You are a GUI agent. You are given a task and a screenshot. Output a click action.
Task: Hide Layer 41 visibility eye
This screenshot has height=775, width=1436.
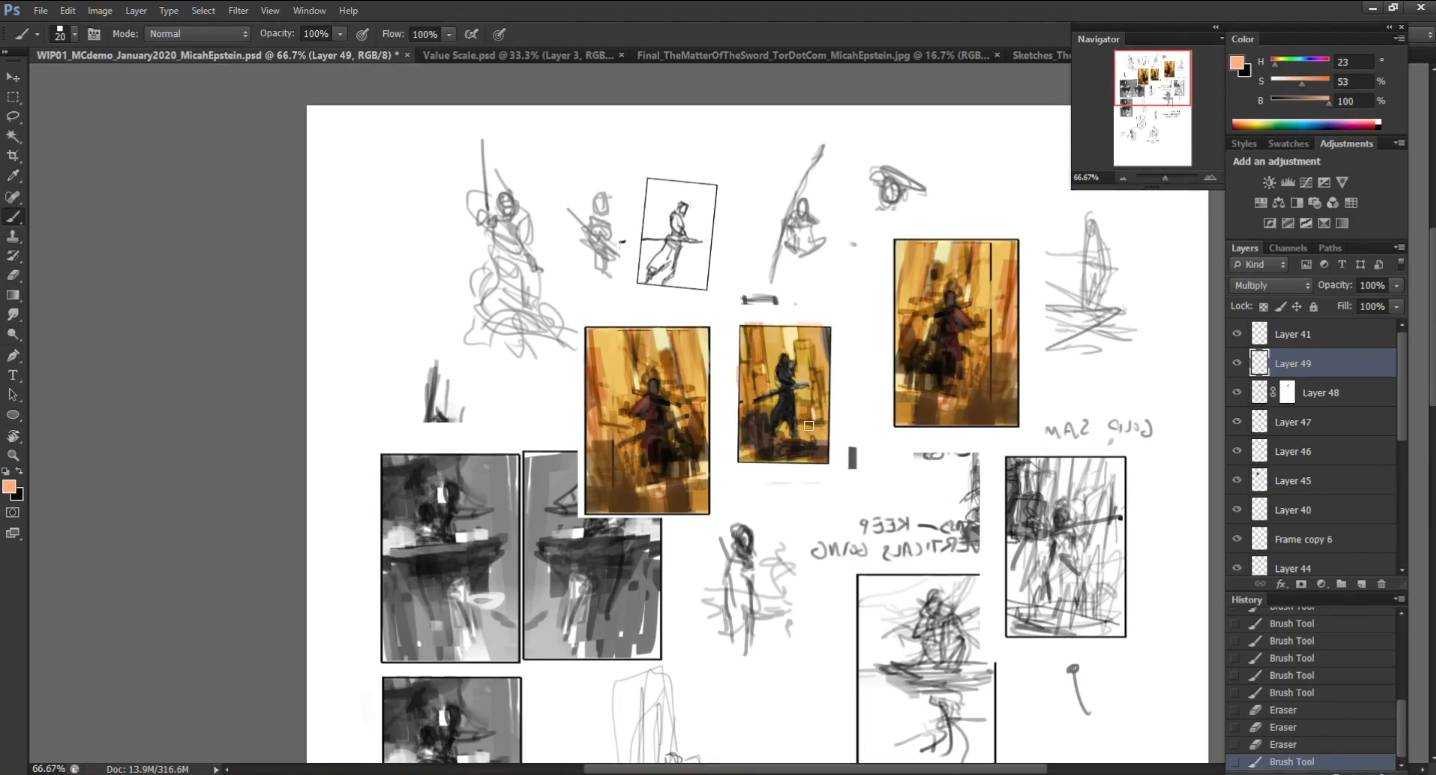[1237, 334]
